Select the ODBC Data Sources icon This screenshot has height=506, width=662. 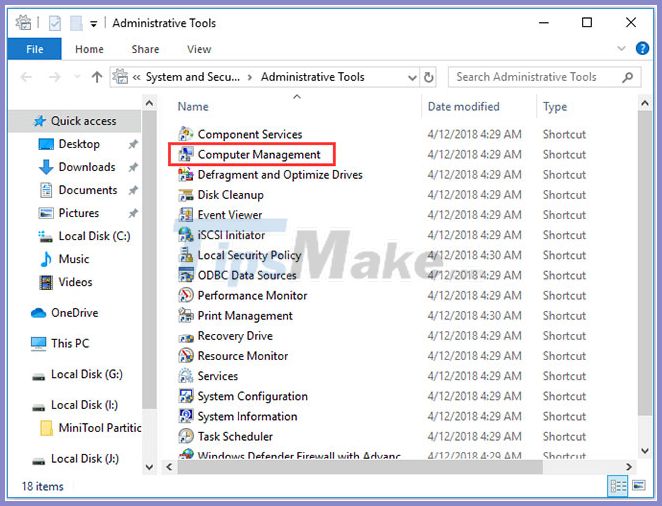point(186,275)
